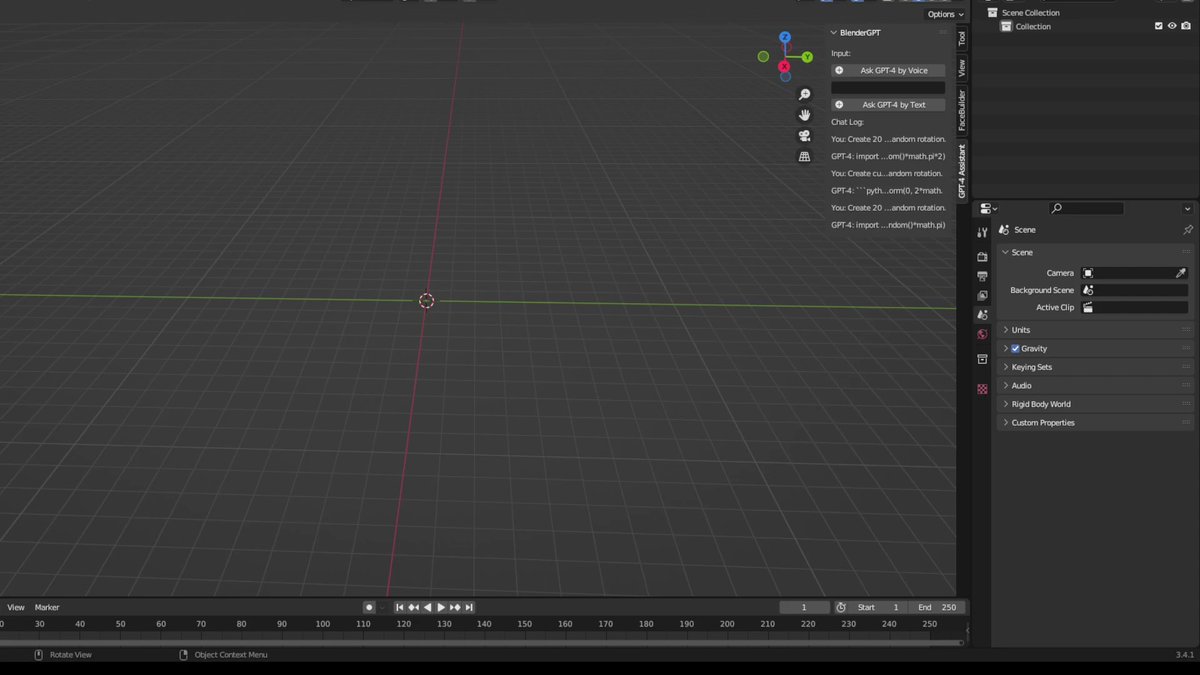Toggle Collection exclude checkbox in outliner
1200x675 pixels.
[x=1159, y=26]
